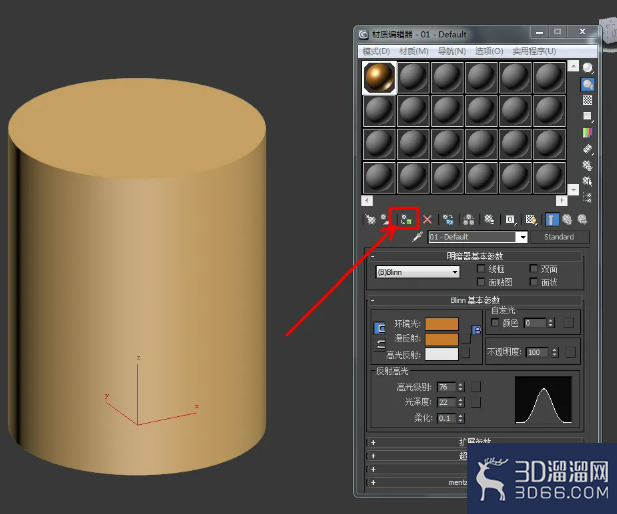This screenshot has width=617, height=514.
Task: Enable 自发光 颜色 checkbox
Action: pos(495,323)
